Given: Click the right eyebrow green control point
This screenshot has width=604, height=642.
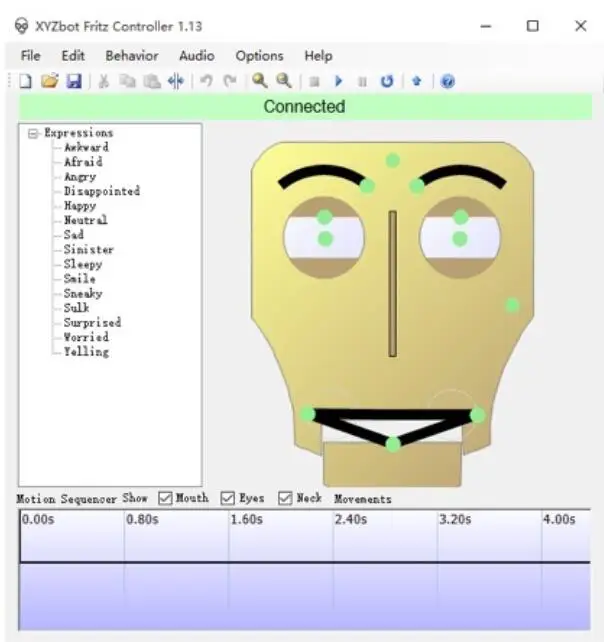Looking at the screenshot, I should 417,186.
